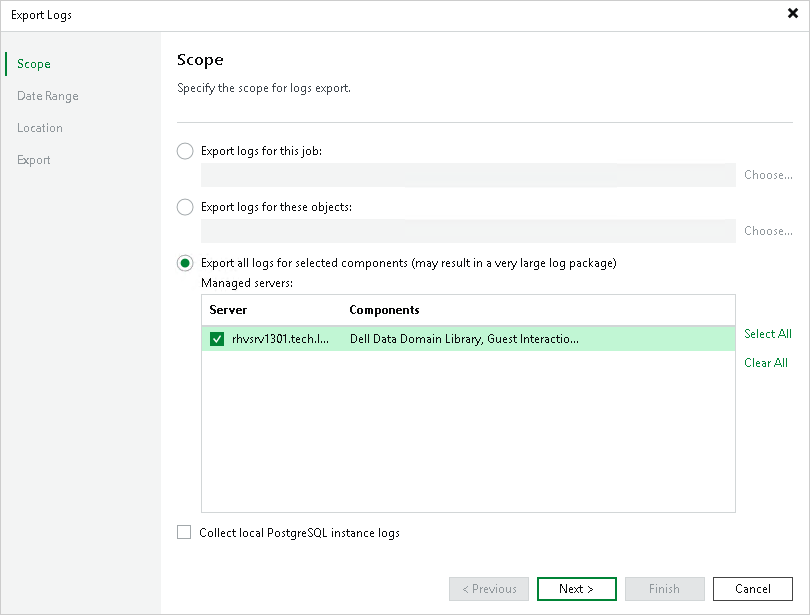Close the Export Logs dialog
This screenshot has width=810, height=615.
(x=793, y=15)
